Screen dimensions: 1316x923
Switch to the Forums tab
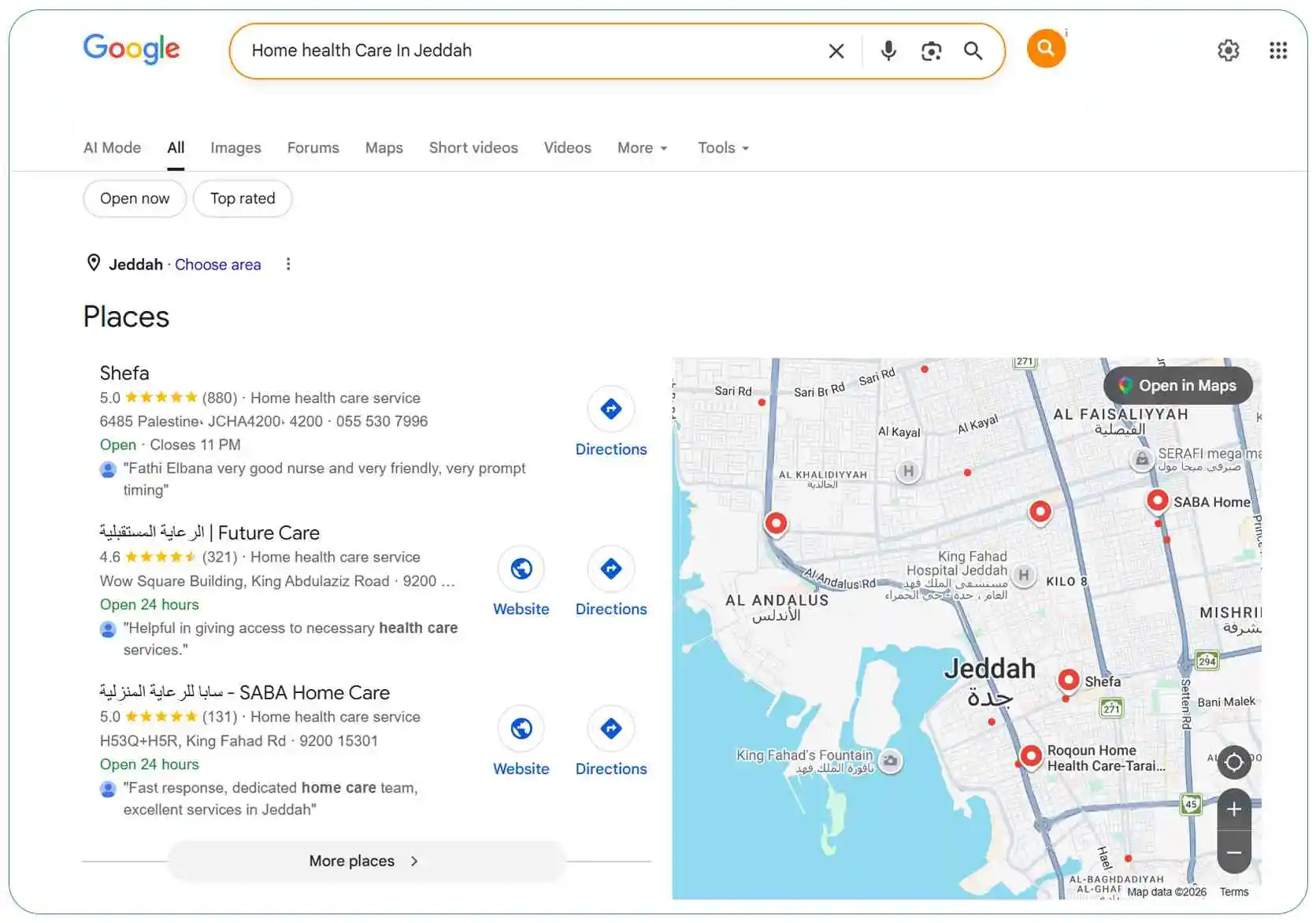[313, 148]
